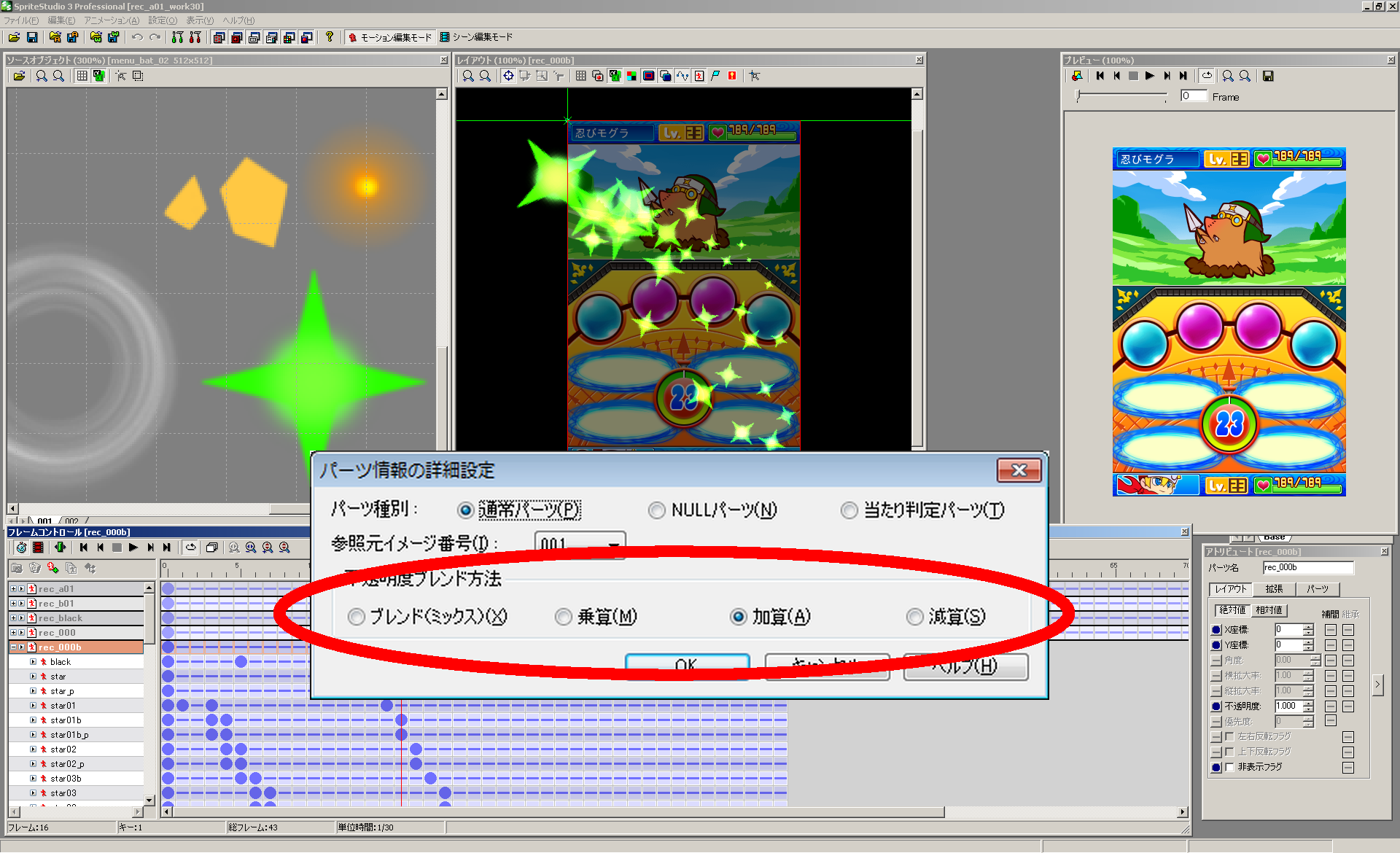Click play in フレームコントロール toolbar

(x=133, y=548)
